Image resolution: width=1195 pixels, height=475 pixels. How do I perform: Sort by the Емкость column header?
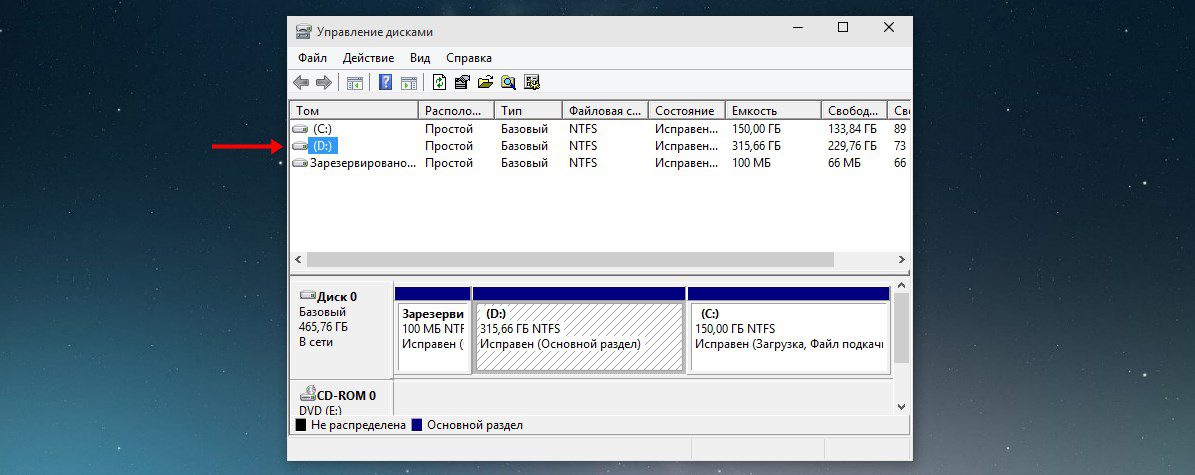[x=773, y=111]
